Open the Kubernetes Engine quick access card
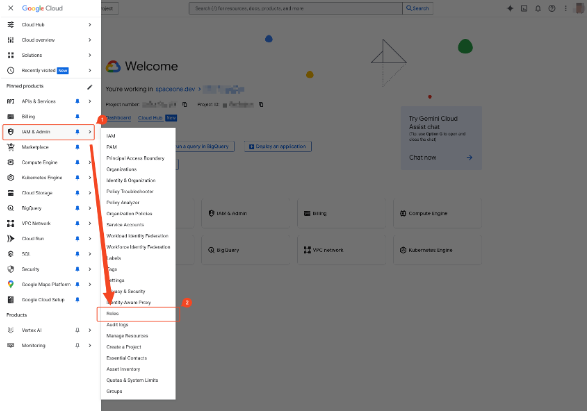Viewport: 588px width, 412px height. 437,250
